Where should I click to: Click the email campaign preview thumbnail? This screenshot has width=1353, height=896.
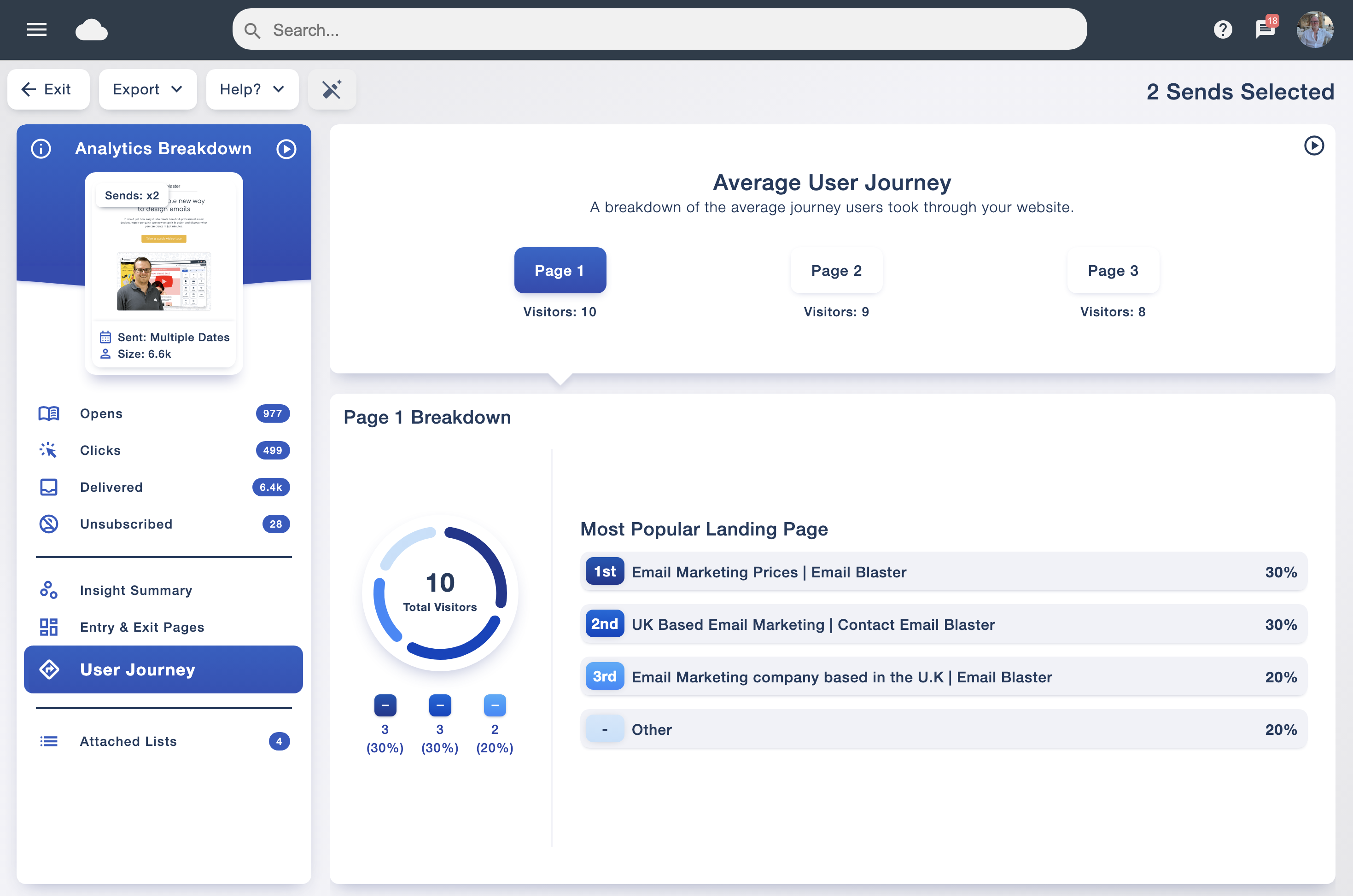click(164, 273)
